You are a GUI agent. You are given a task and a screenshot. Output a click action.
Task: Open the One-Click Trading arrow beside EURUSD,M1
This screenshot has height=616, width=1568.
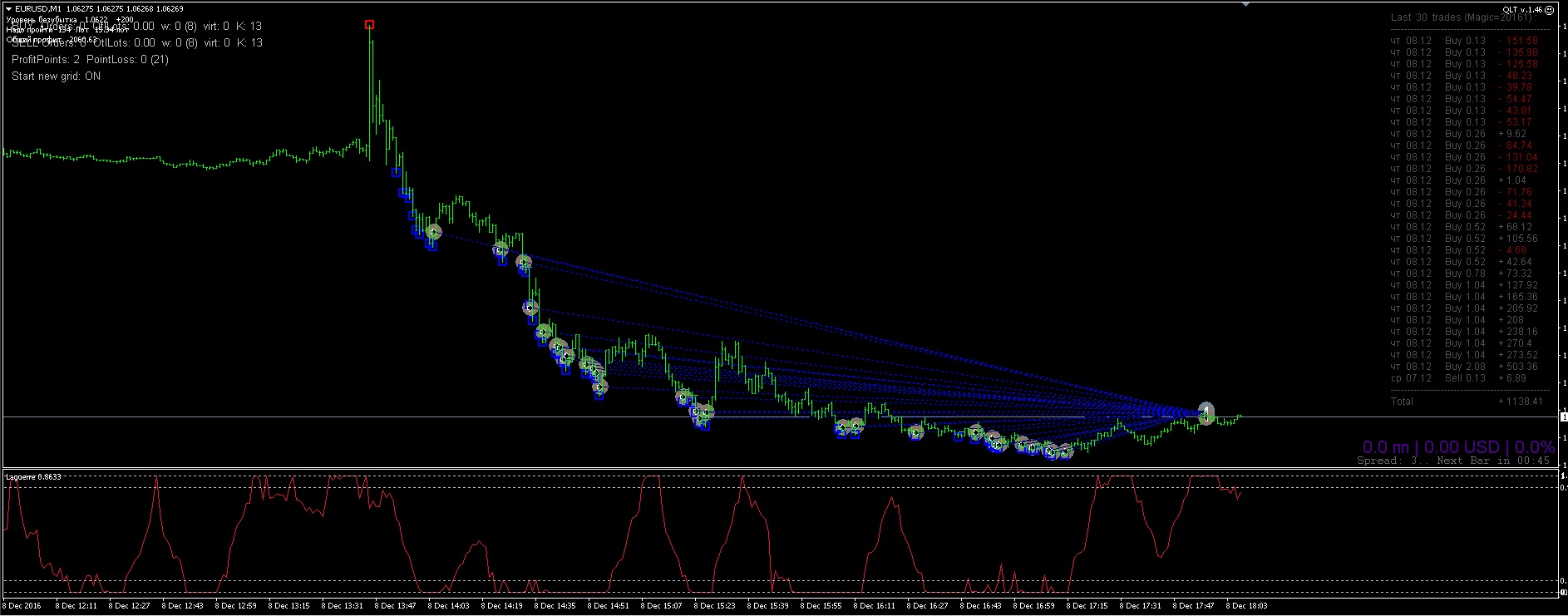[x=8, y=9]
